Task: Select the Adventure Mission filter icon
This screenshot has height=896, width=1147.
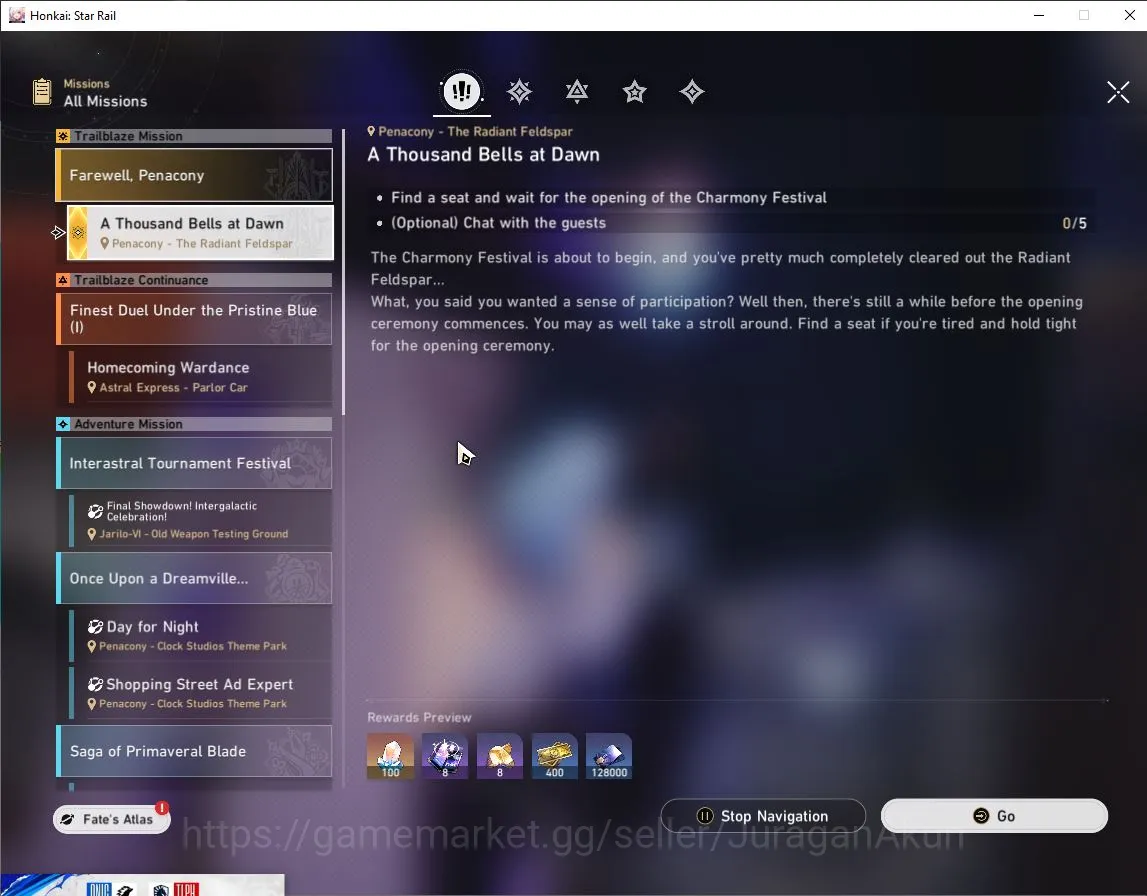Action: (691, 91)
